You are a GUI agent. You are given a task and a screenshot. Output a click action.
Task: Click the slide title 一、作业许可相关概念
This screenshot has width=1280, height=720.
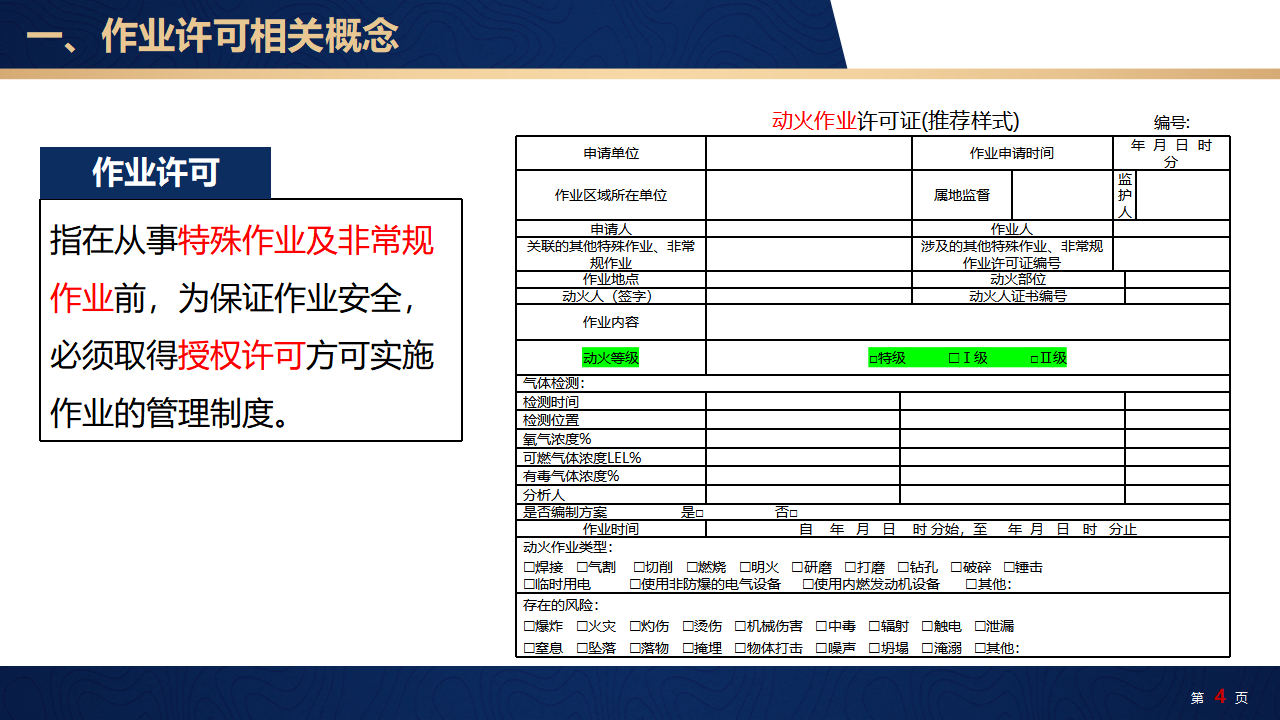click(212, 36)
